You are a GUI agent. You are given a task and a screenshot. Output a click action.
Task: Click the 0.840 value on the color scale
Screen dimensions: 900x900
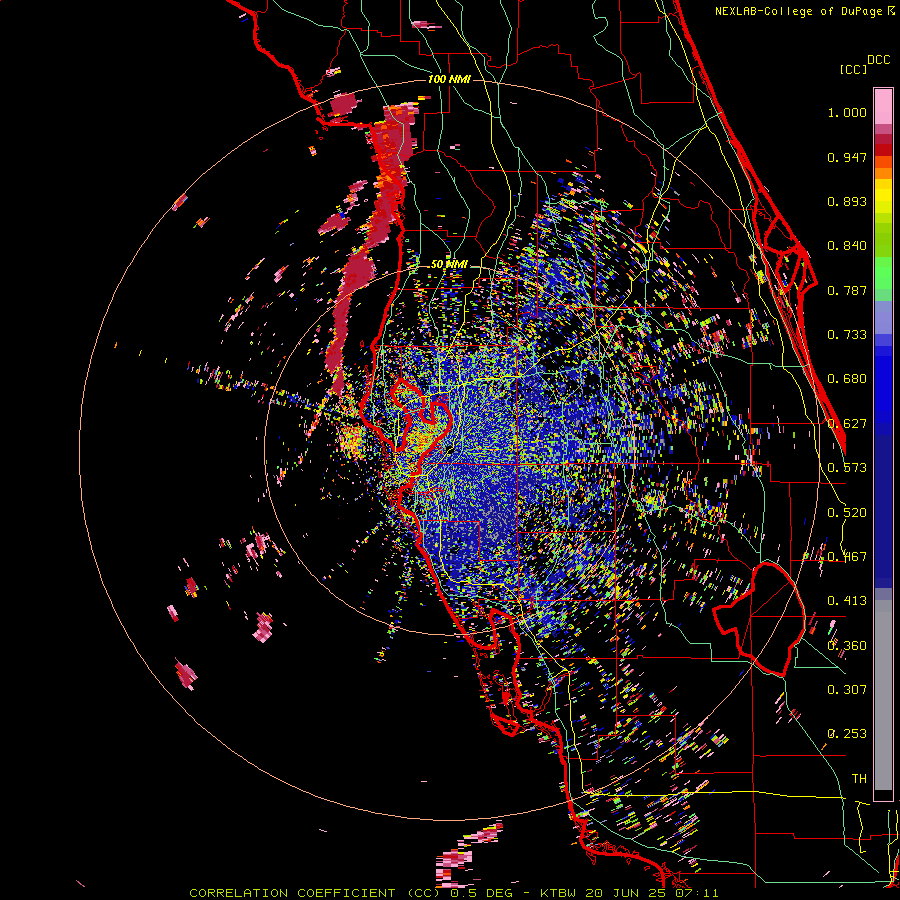click(847, 246)
